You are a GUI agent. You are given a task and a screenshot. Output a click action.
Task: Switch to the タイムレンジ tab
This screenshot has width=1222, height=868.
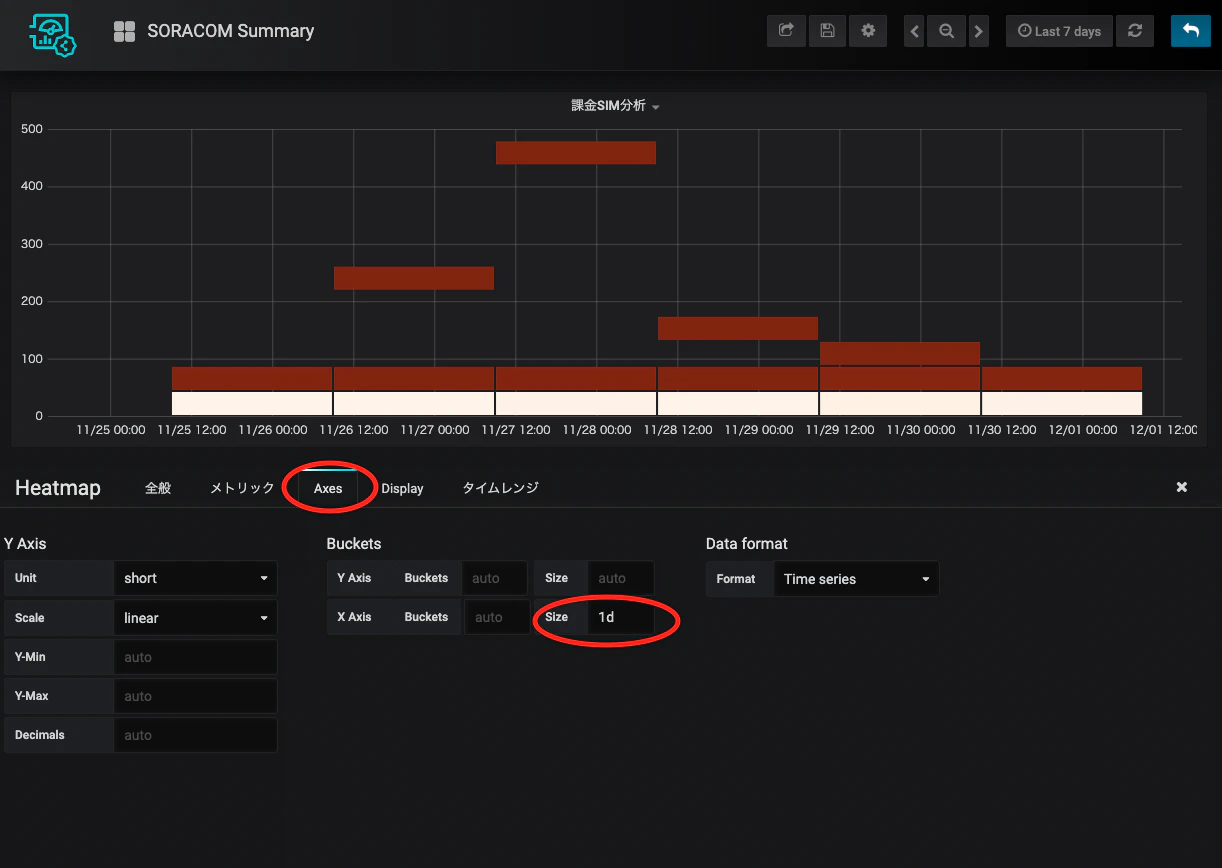(500, 488)
